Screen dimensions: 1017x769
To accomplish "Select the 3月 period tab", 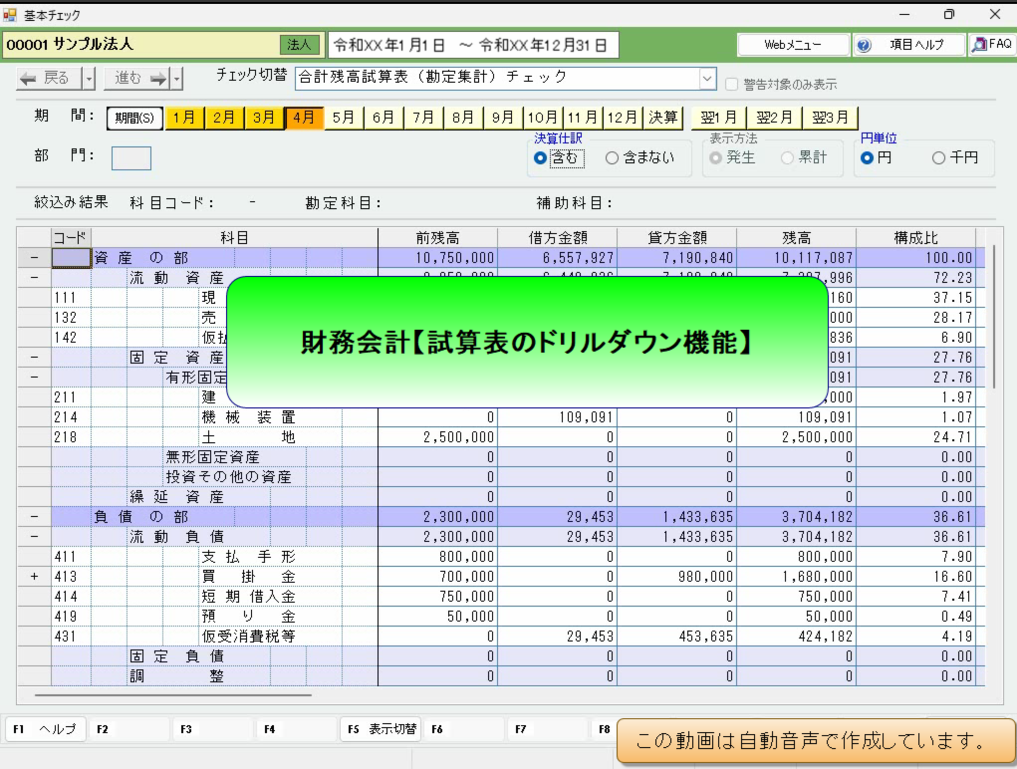I will tap(264, 118).
